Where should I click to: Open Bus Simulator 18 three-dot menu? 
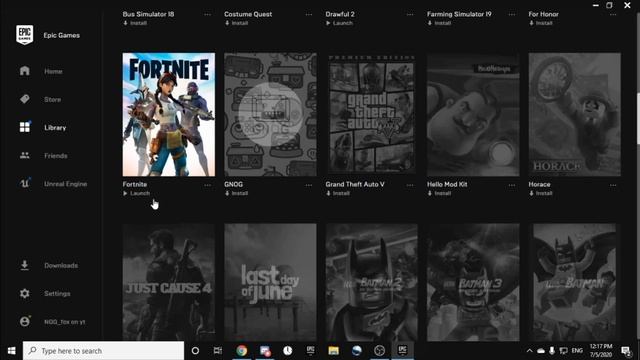207,15
